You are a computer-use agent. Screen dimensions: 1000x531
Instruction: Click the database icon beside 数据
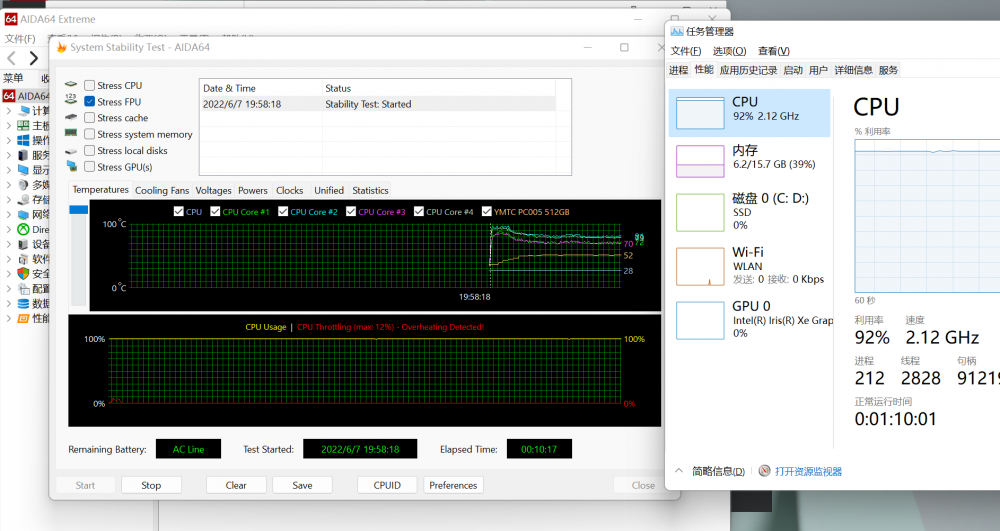coord(24,303)
